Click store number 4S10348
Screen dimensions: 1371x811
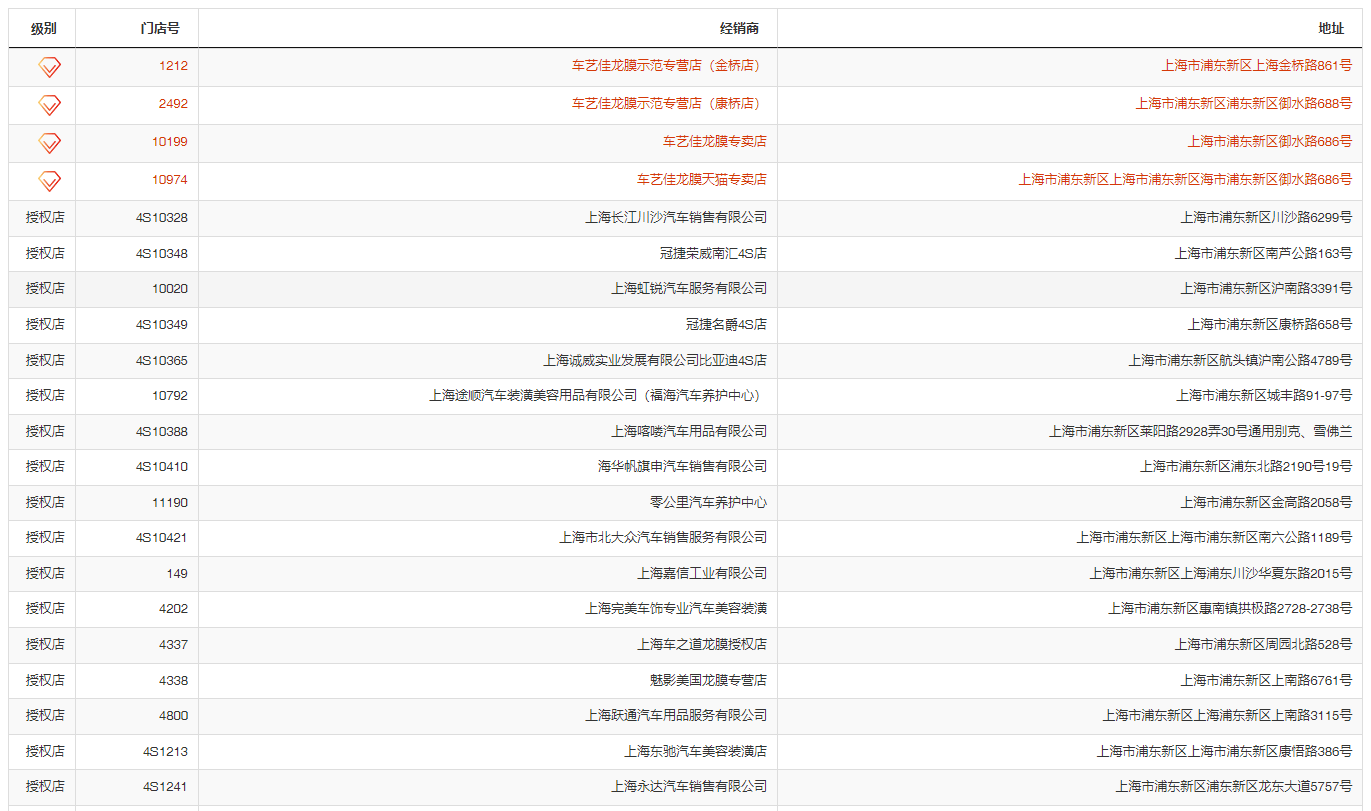click(162, 254)
